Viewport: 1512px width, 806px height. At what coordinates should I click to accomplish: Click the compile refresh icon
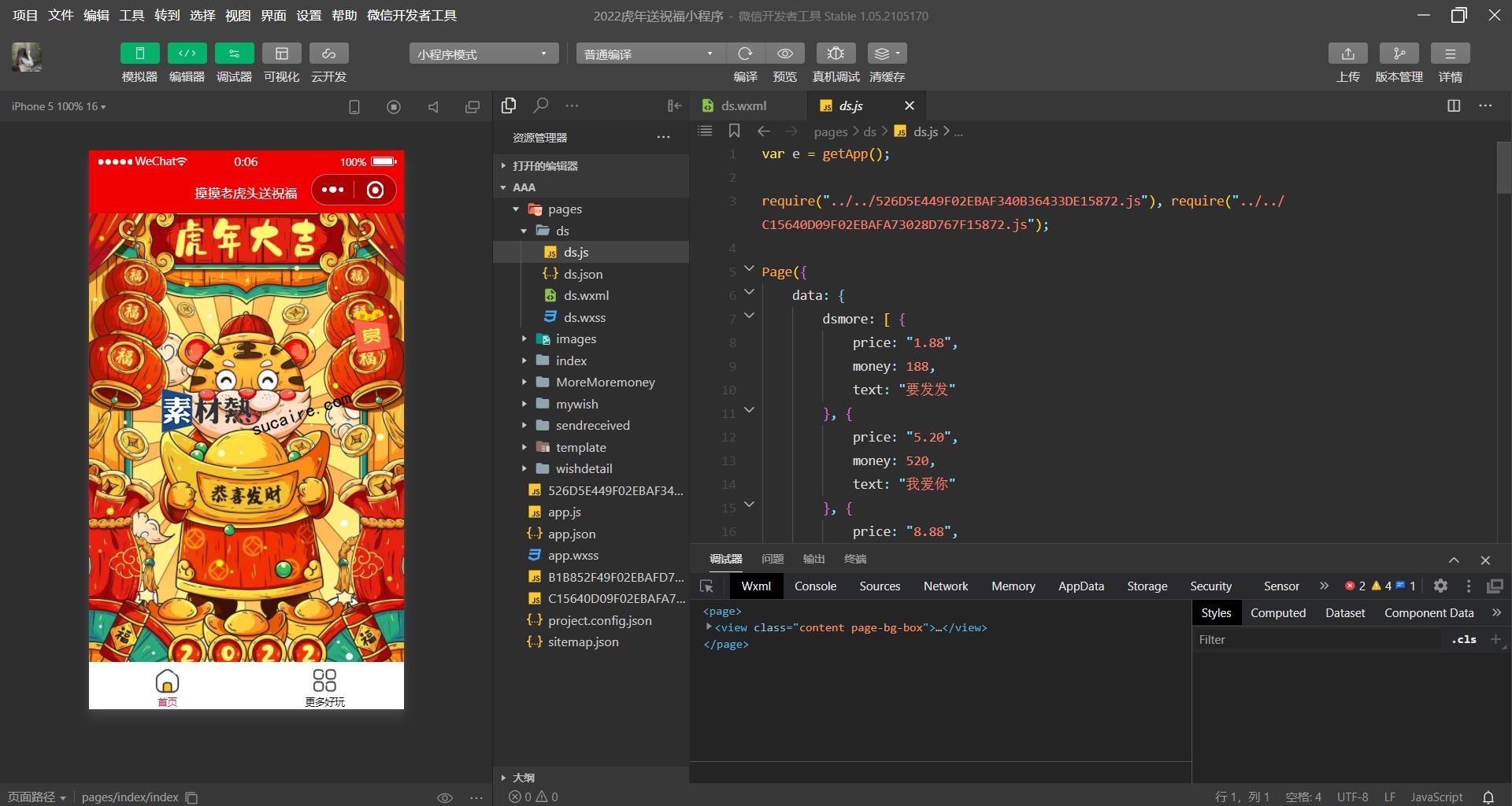[x=745, y=54]
